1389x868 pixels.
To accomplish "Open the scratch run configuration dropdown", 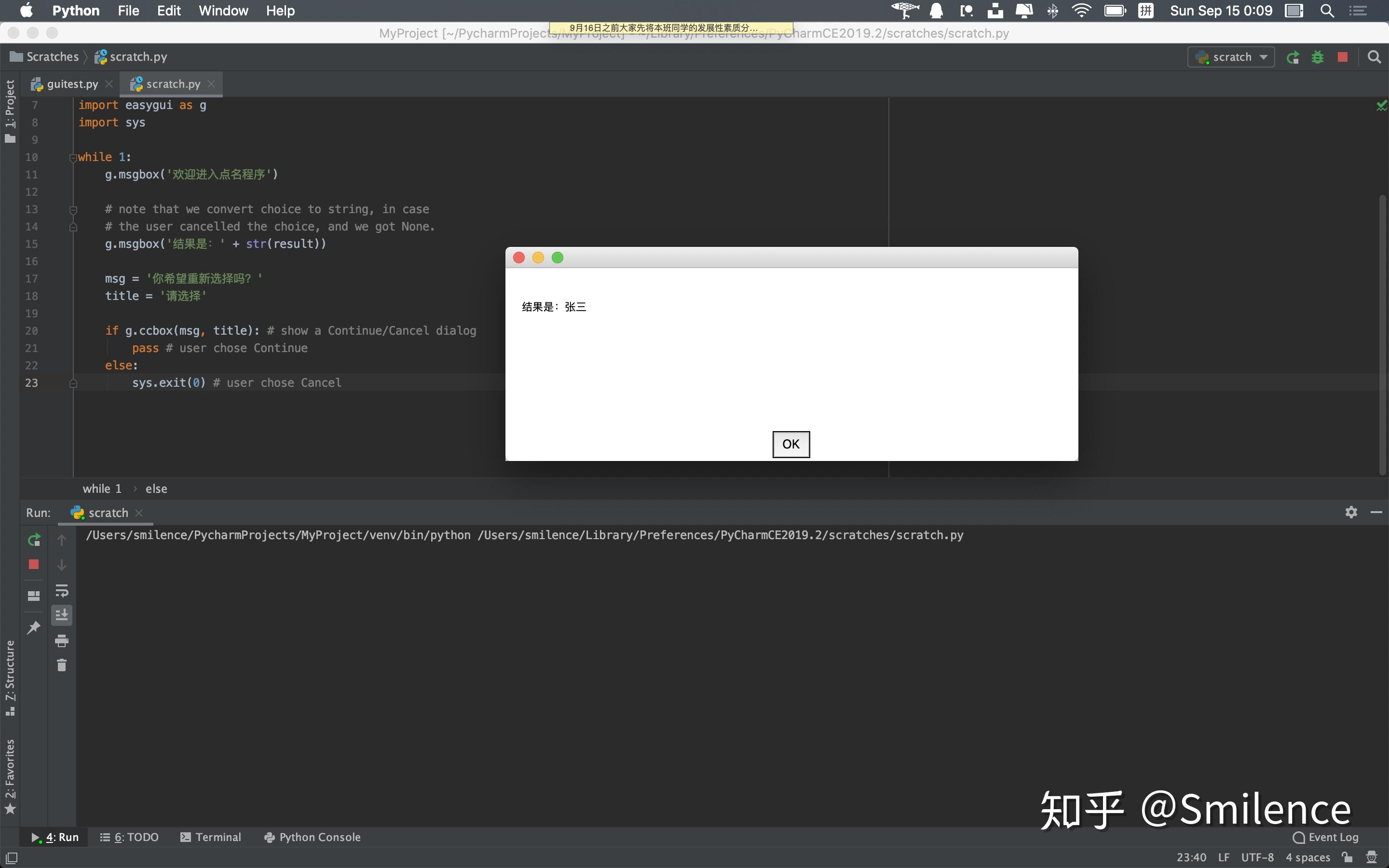I will [x=1231, y=57].
